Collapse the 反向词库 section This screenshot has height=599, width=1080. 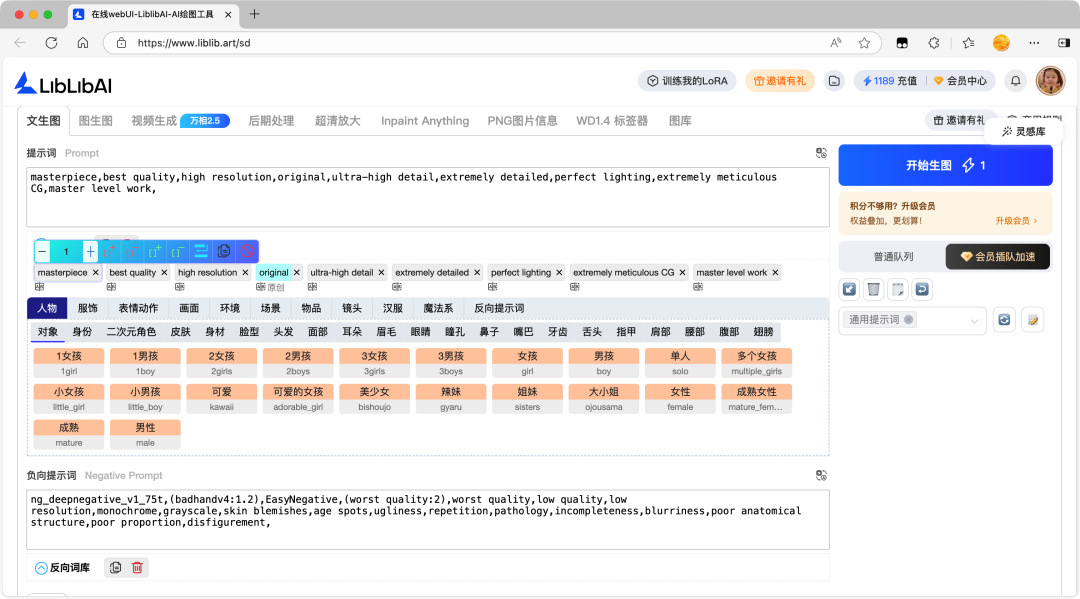(41, 568)
